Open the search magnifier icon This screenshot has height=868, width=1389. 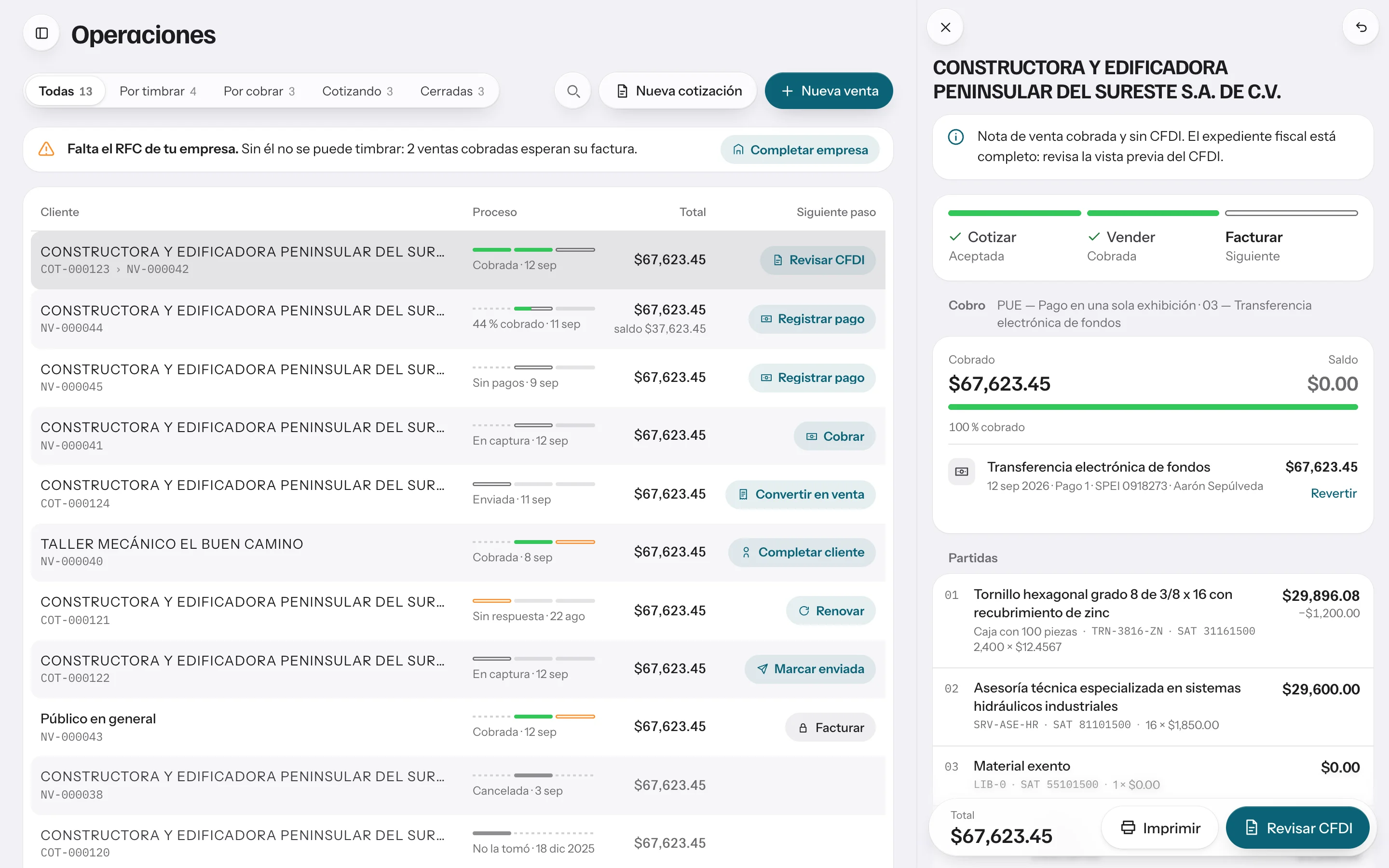573,91
